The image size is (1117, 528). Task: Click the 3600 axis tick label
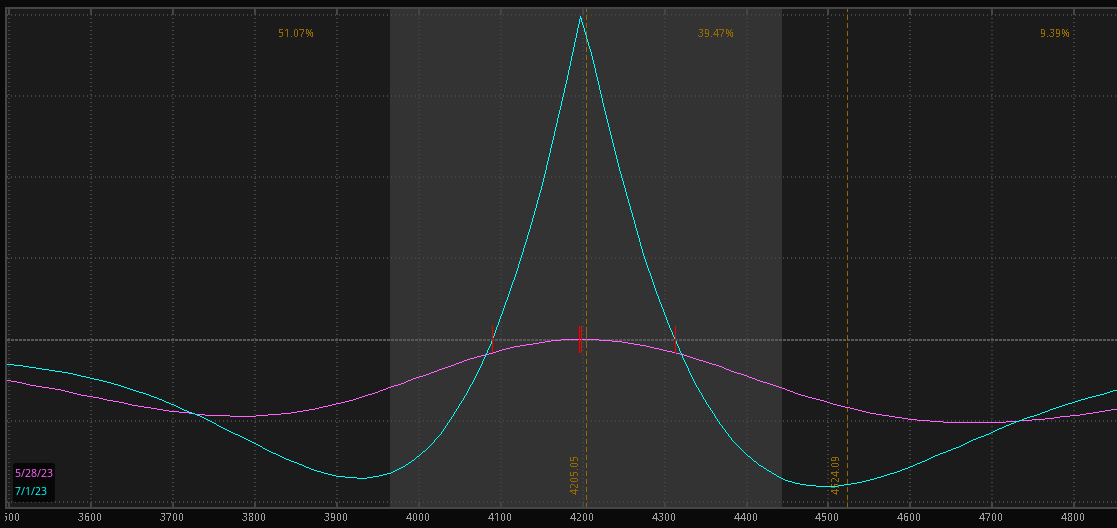tap(90, 517)
